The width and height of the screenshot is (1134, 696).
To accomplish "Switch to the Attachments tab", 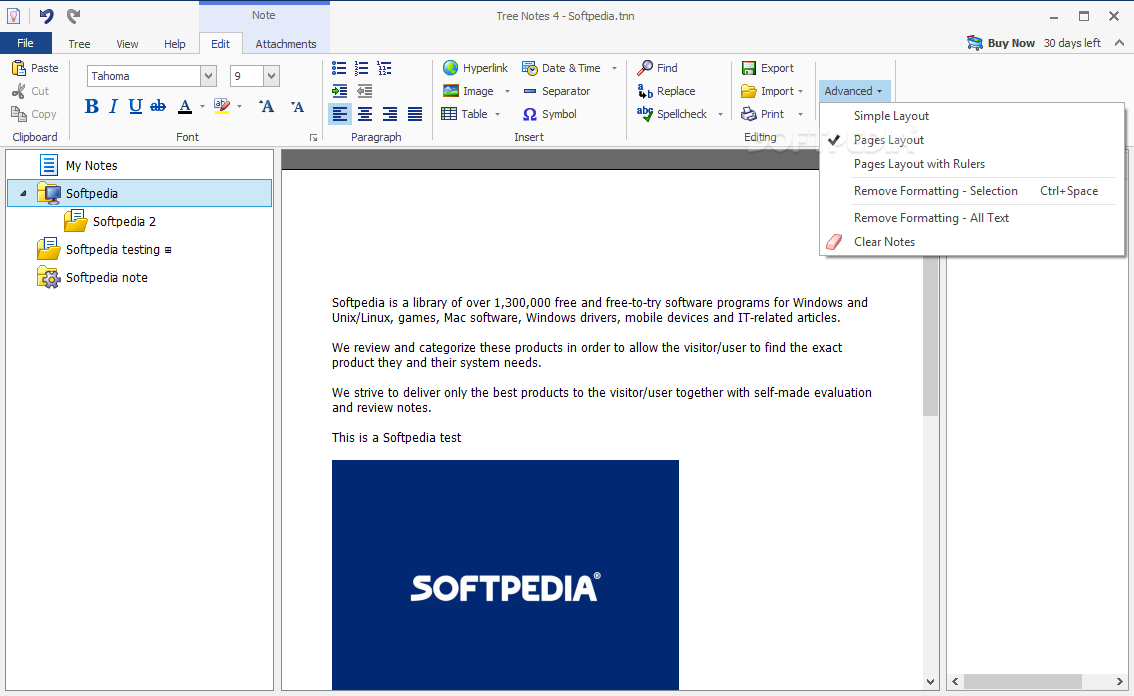I will click(x=286, y=44).
